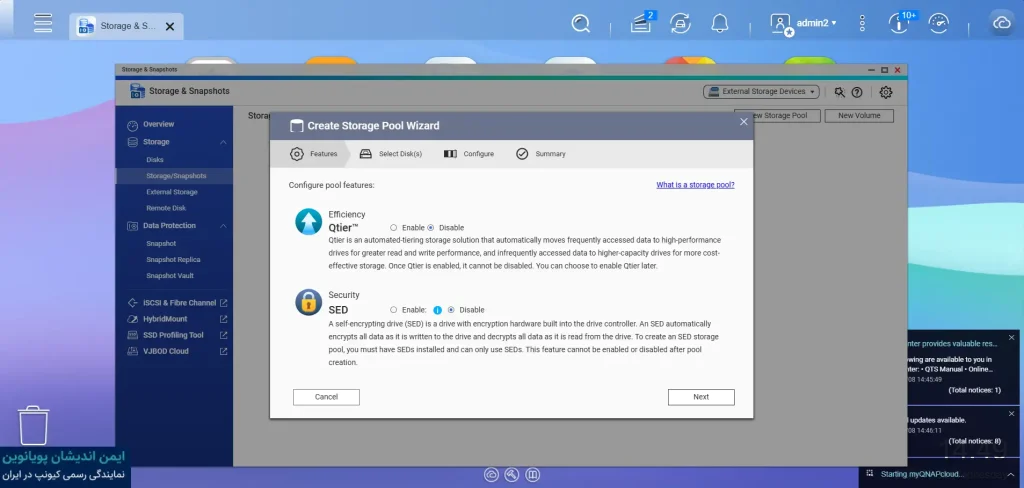
Task: Open the QTS main menu hamburger icon
Action: tap(43, 23)
